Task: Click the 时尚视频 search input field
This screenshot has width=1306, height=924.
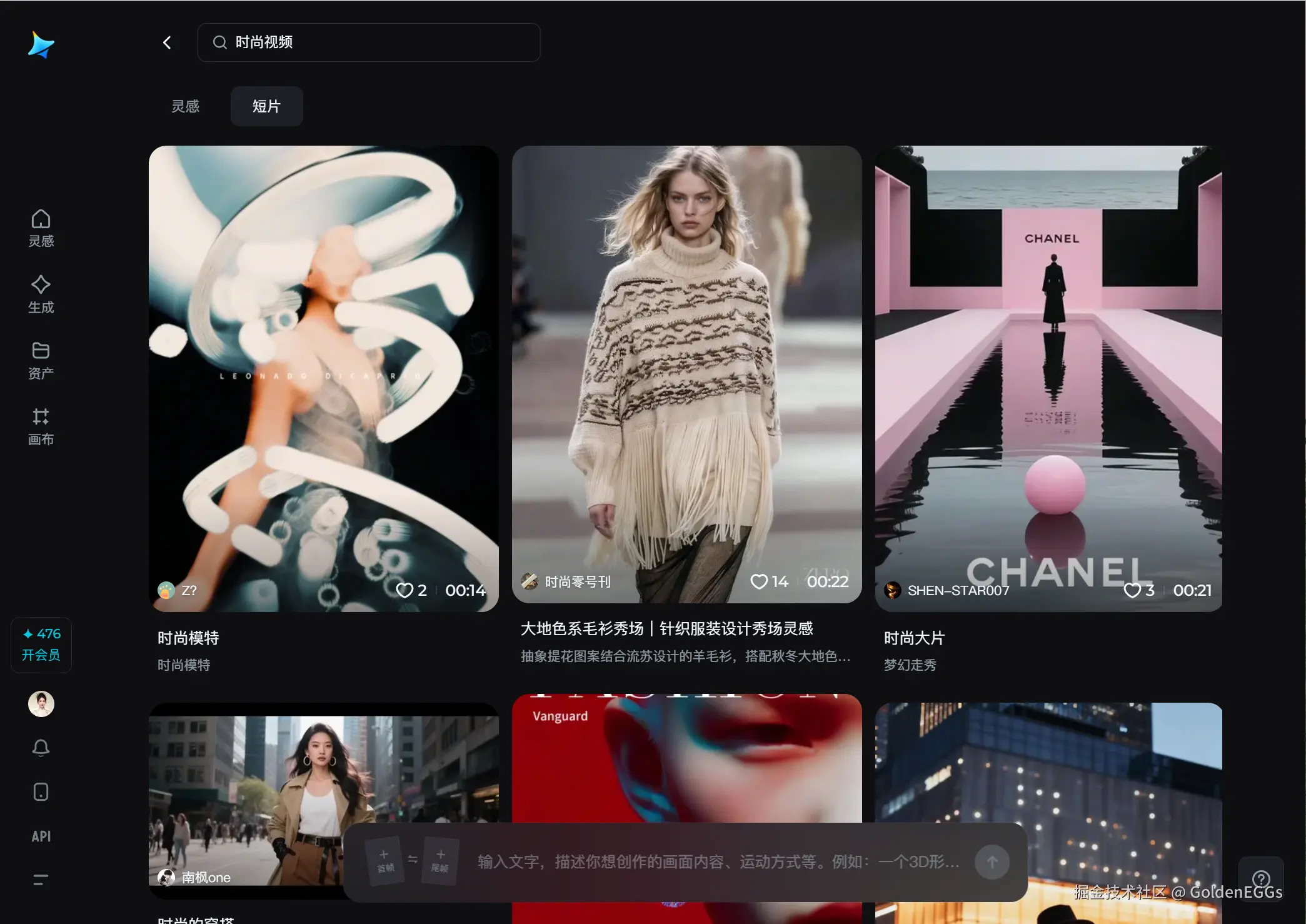Action: (375, 43)
